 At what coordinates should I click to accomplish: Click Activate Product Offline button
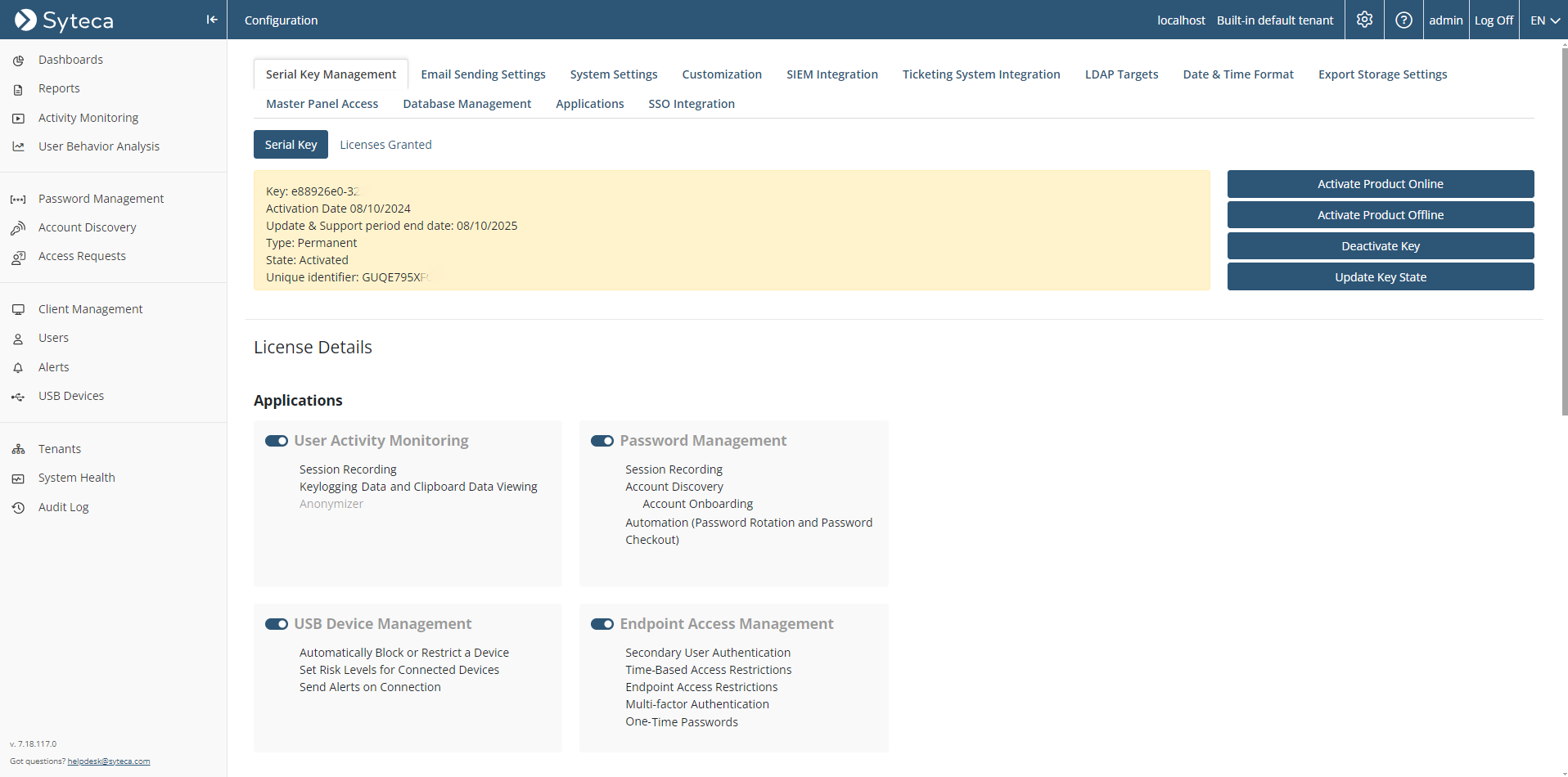point(1381,215)
